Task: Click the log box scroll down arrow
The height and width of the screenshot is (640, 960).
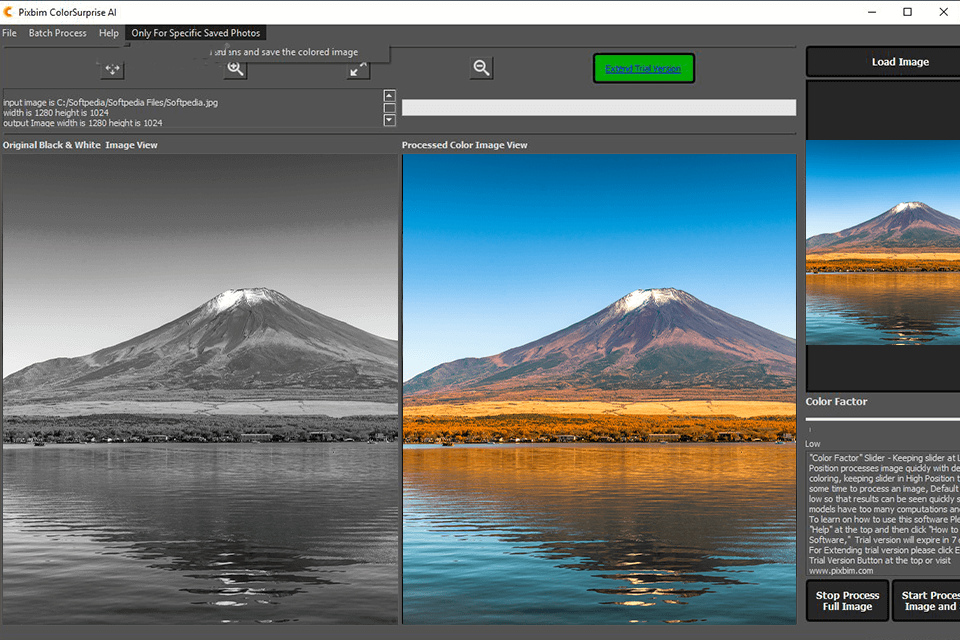Action: (x=389, y=120)
